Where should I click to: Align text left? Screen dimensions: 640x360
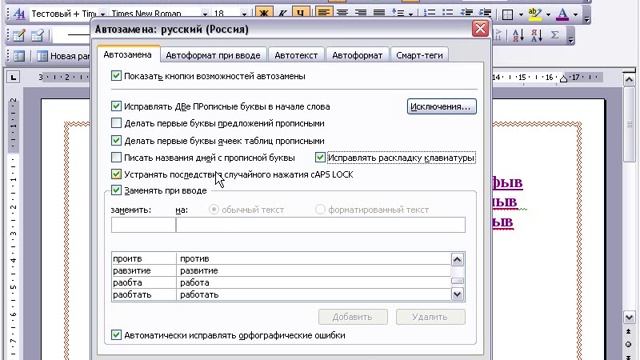coord(324,13)
